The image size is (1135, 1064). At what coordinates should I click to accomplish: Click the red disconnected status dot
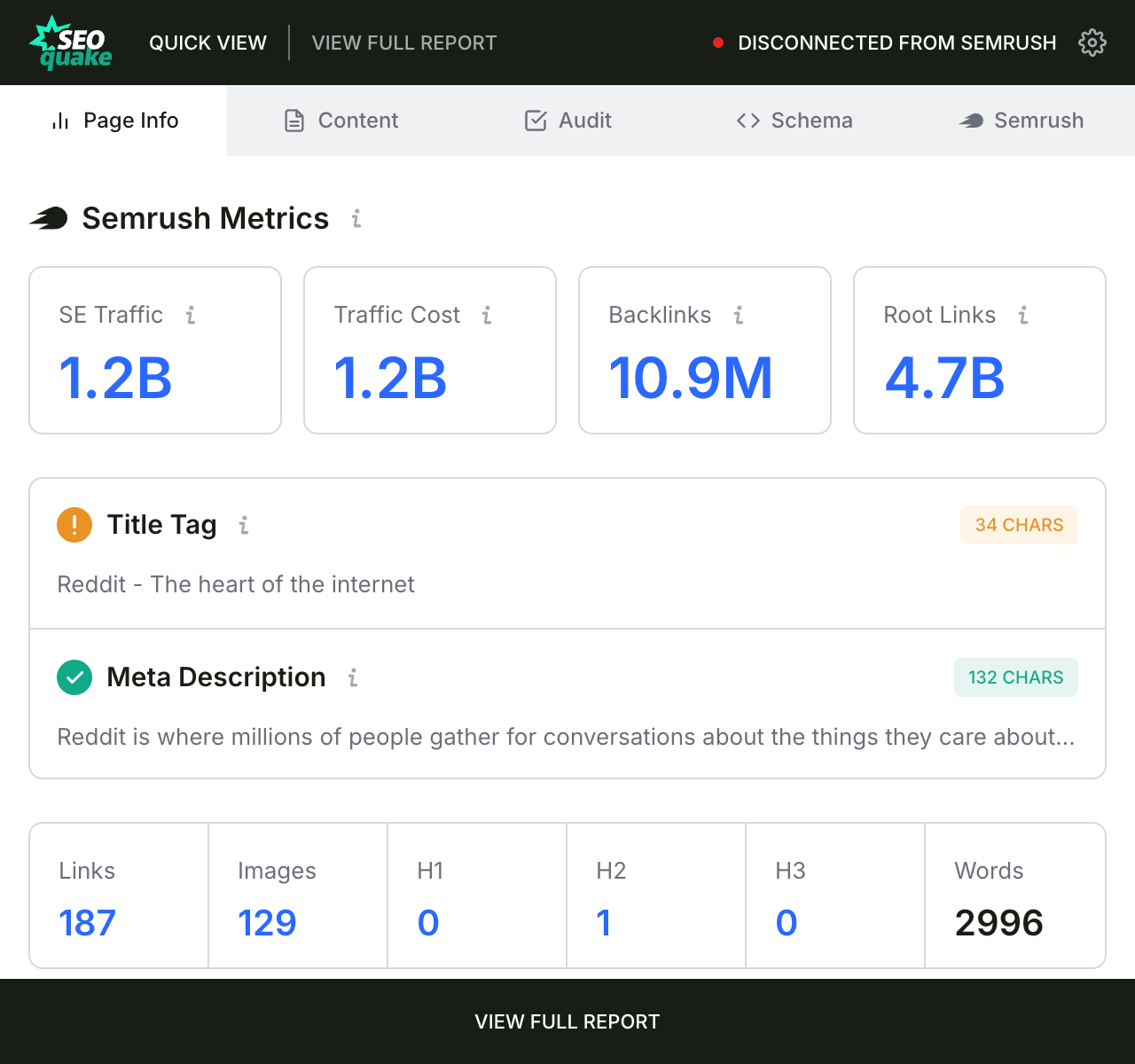[x=718, y=43]
